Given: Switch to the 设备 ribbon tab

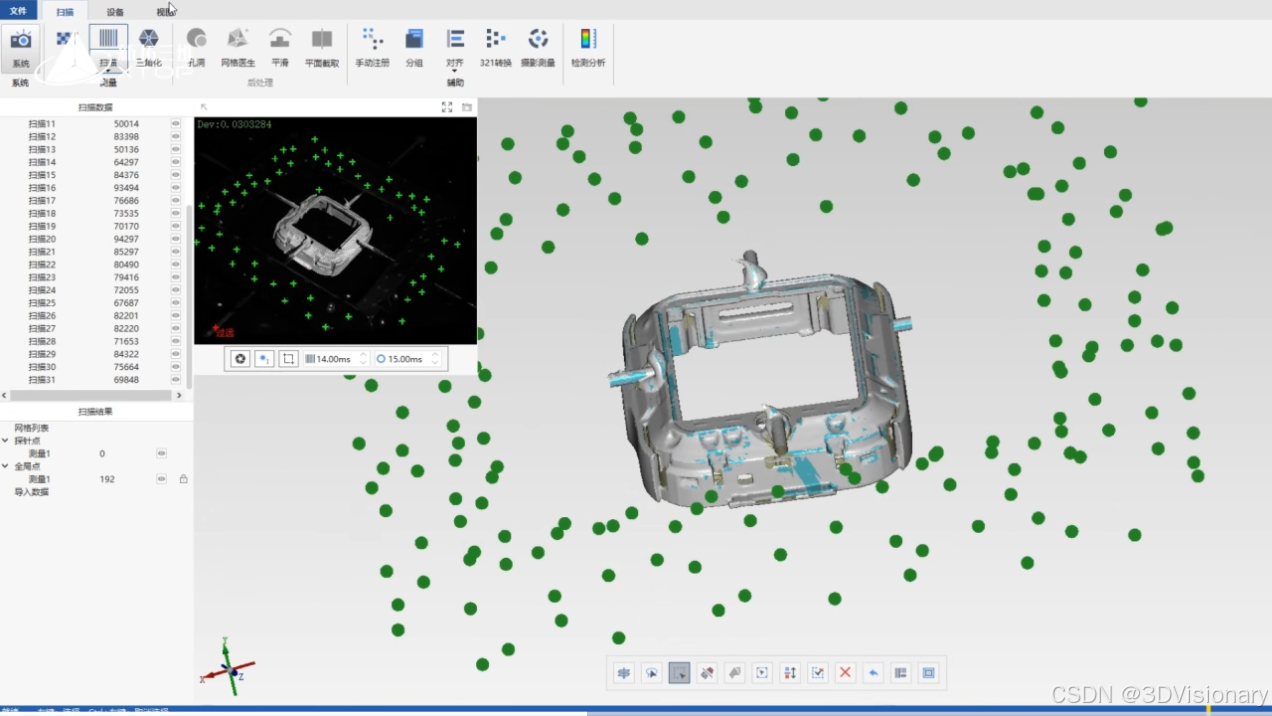Looking at the screenshot, I should click(115, 12).
